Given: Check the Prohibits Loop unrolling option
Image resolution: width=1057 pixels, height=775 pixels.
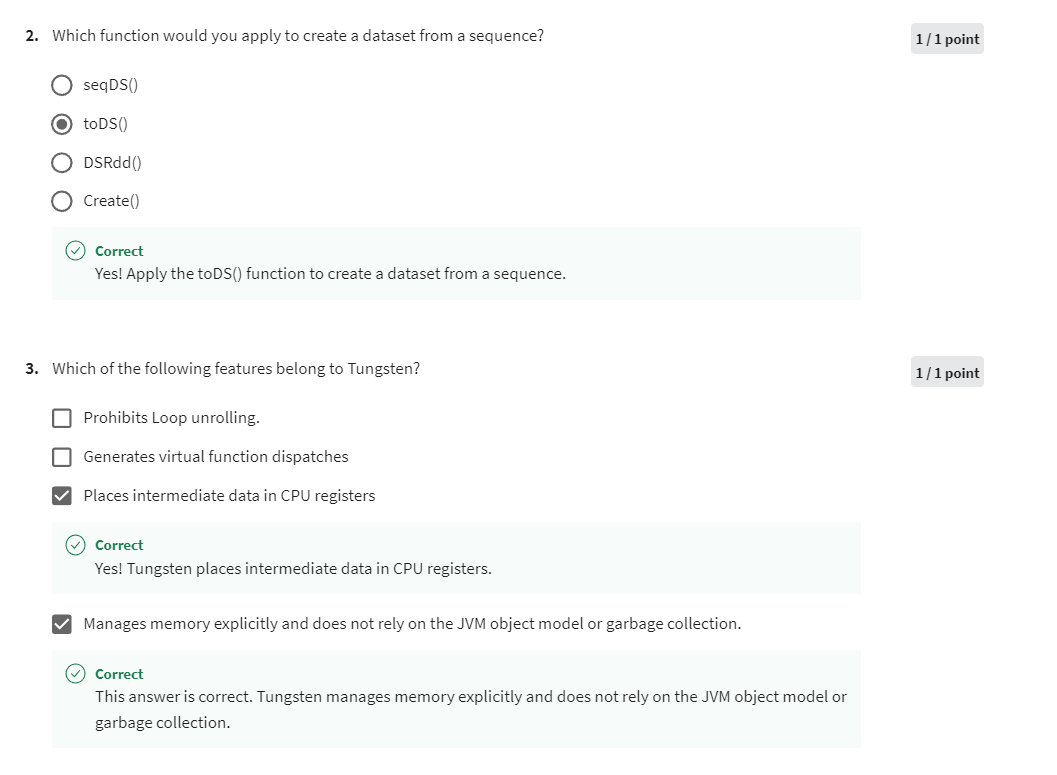Looking at the screenshot, I should (61, 417).
